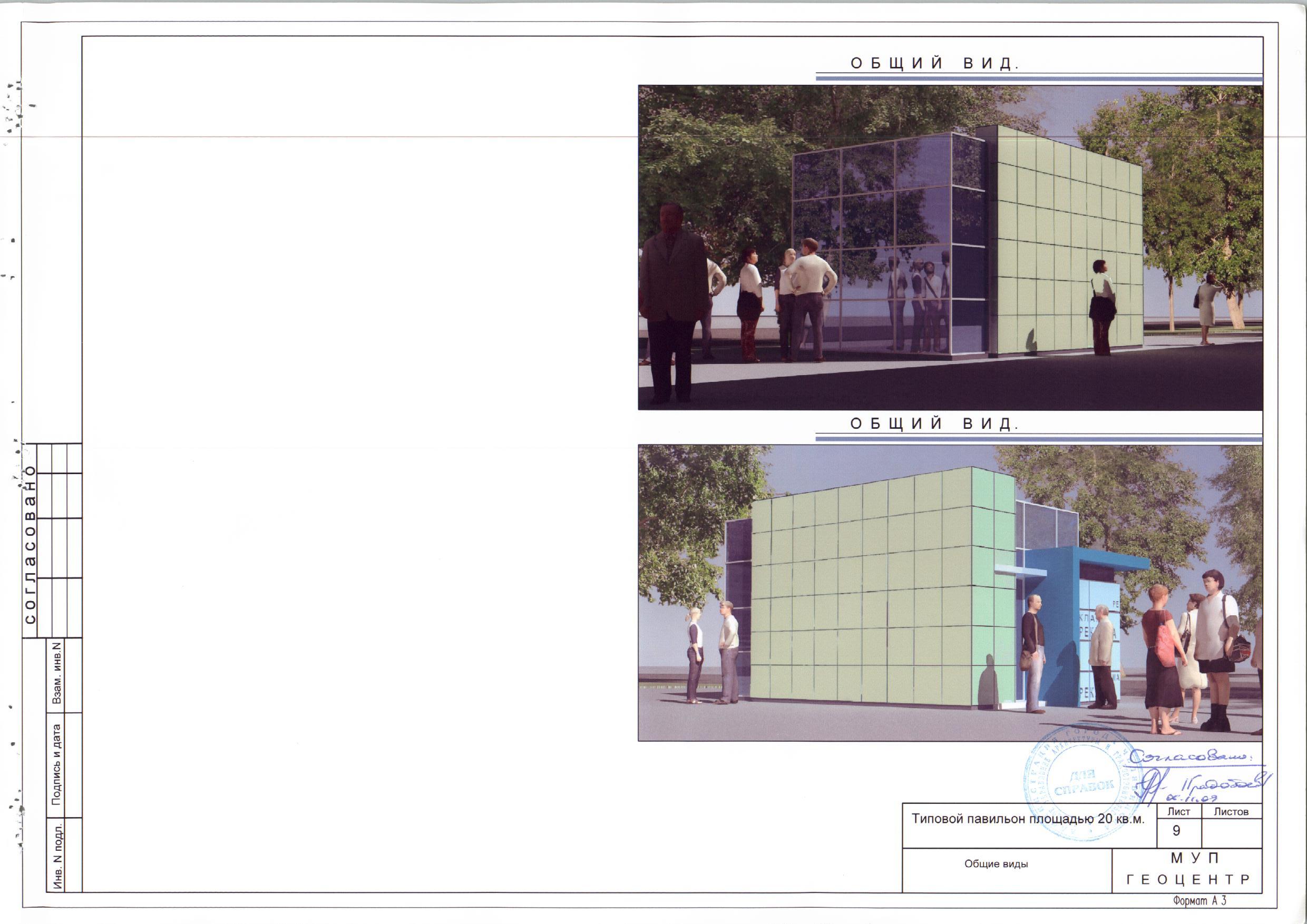Click the 'Подпись и дата' cell
Image resolution: width=1307 pixels, height=924 pixels.
(56, 764)
